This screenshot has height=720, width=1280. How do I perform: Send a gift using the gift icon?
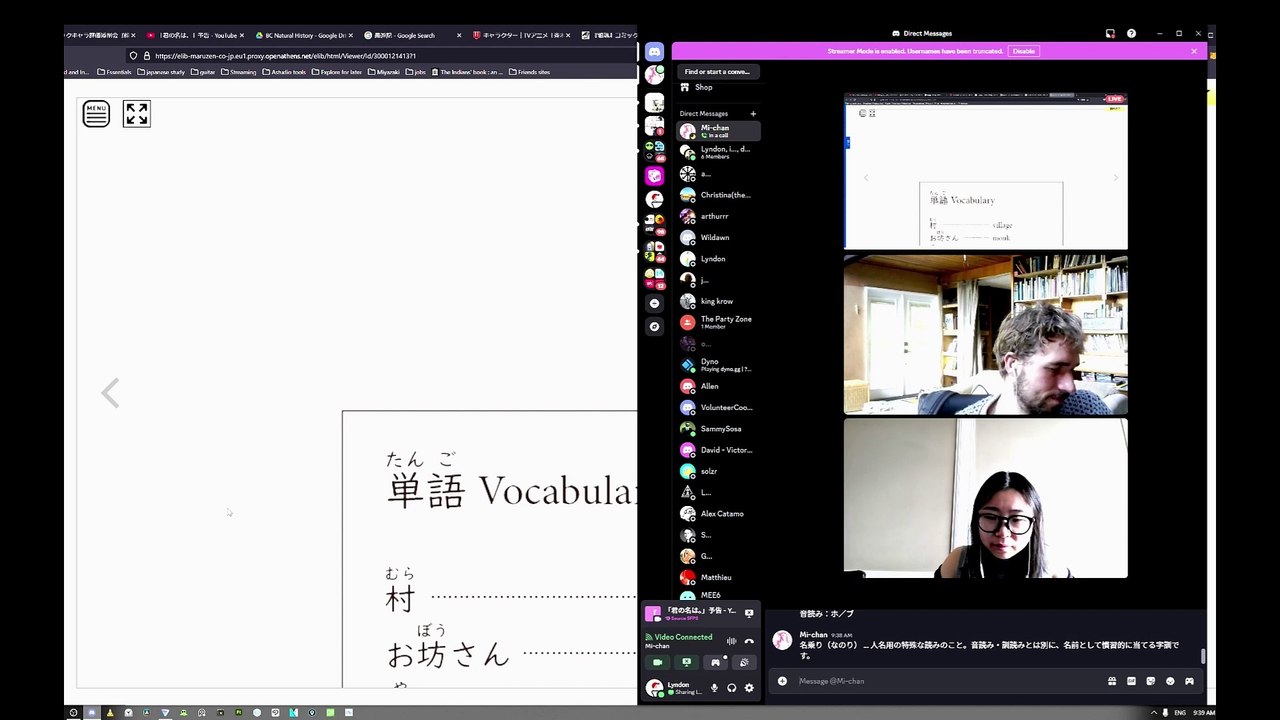pos(1112,681)
